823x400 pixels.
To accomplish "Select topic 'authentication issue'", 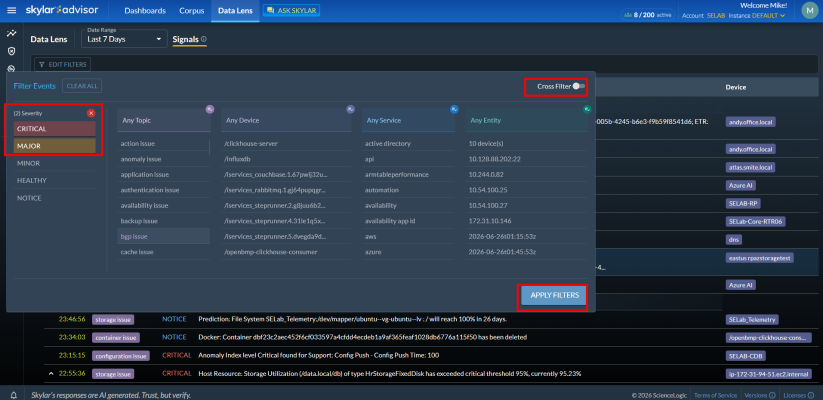I will coord(164,190).
